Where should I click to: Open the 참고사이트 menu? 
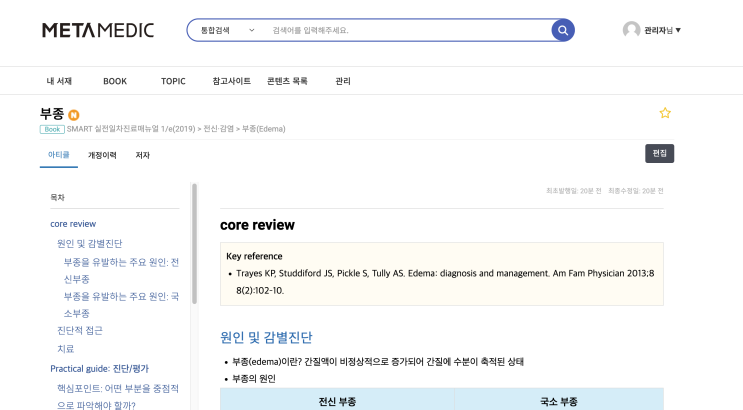[232, 81]
